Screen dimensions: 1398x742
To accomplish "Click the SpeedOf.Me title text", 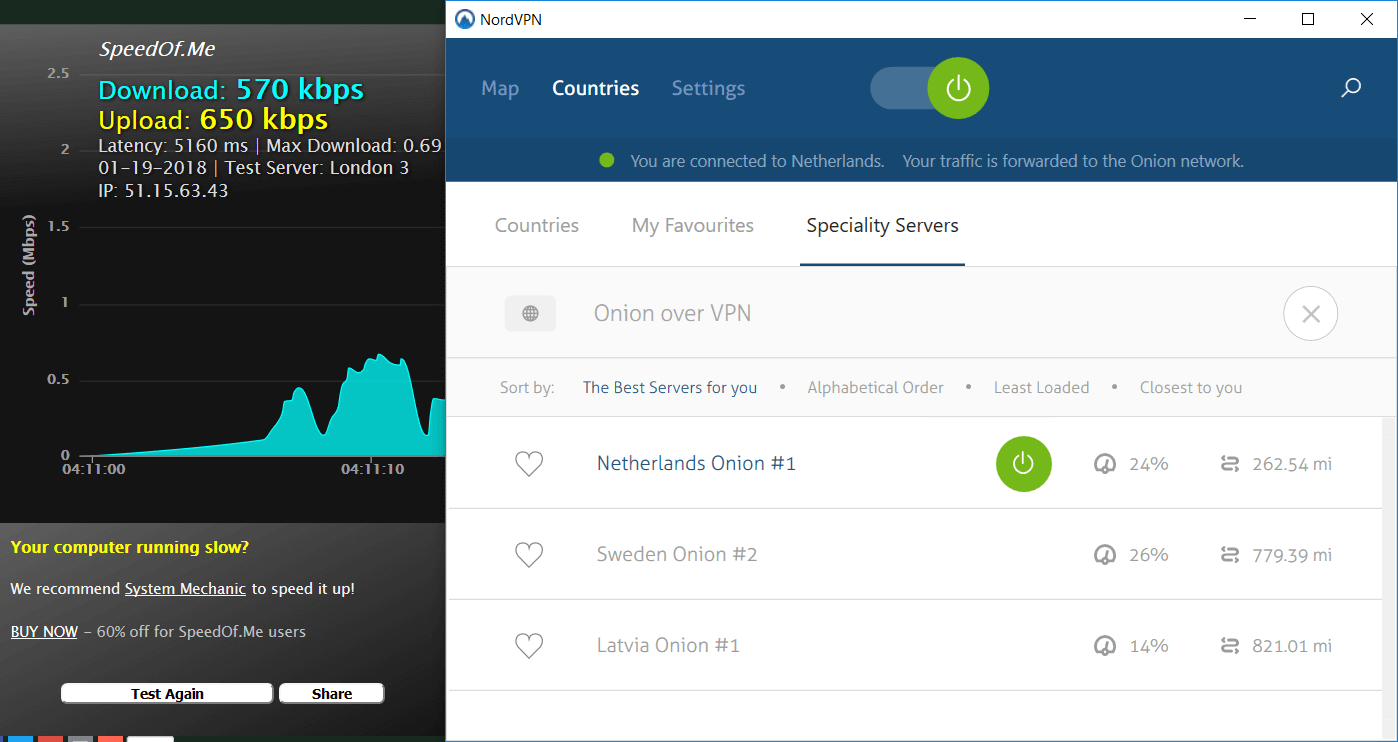I will (x=157, y=49).
